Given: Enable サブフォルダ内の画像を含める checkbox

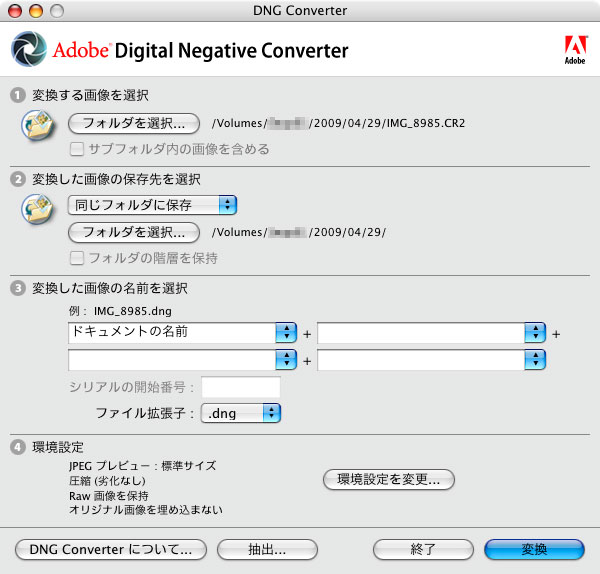Looking at the screenshot, I should point(77,149).
